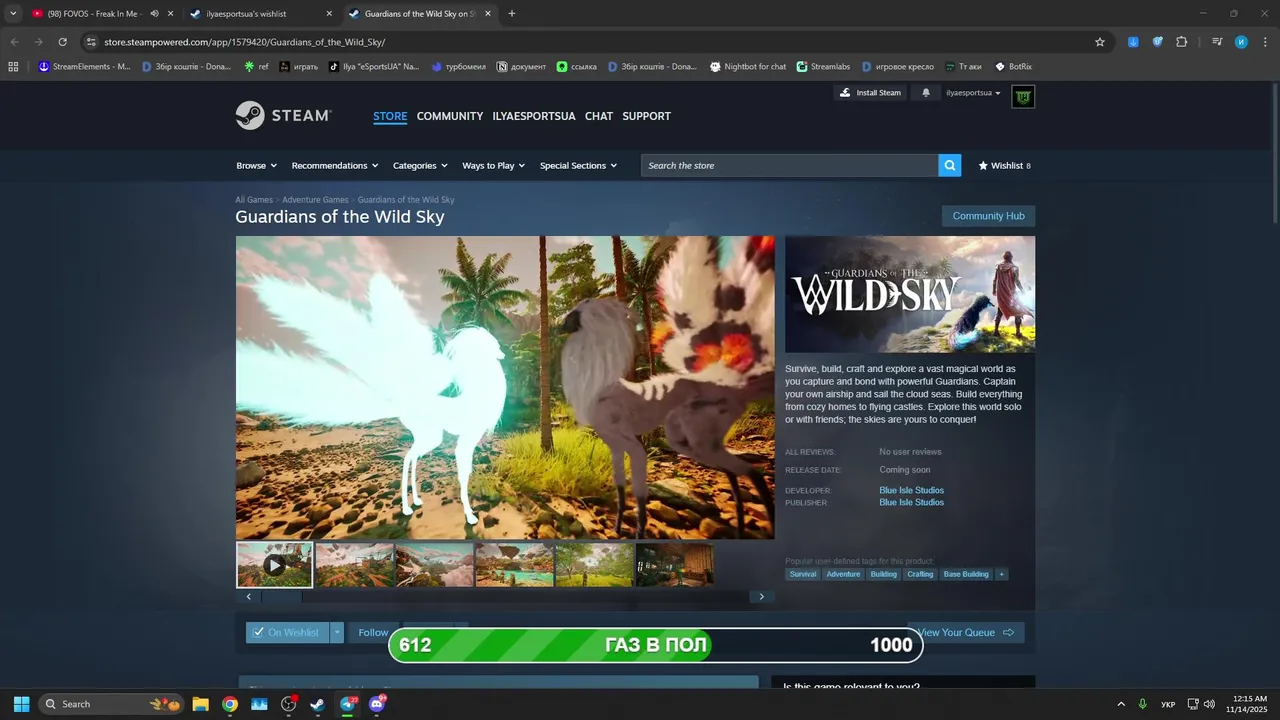Open Telegram from the taskbar
1280x720 pixels.
347,704
